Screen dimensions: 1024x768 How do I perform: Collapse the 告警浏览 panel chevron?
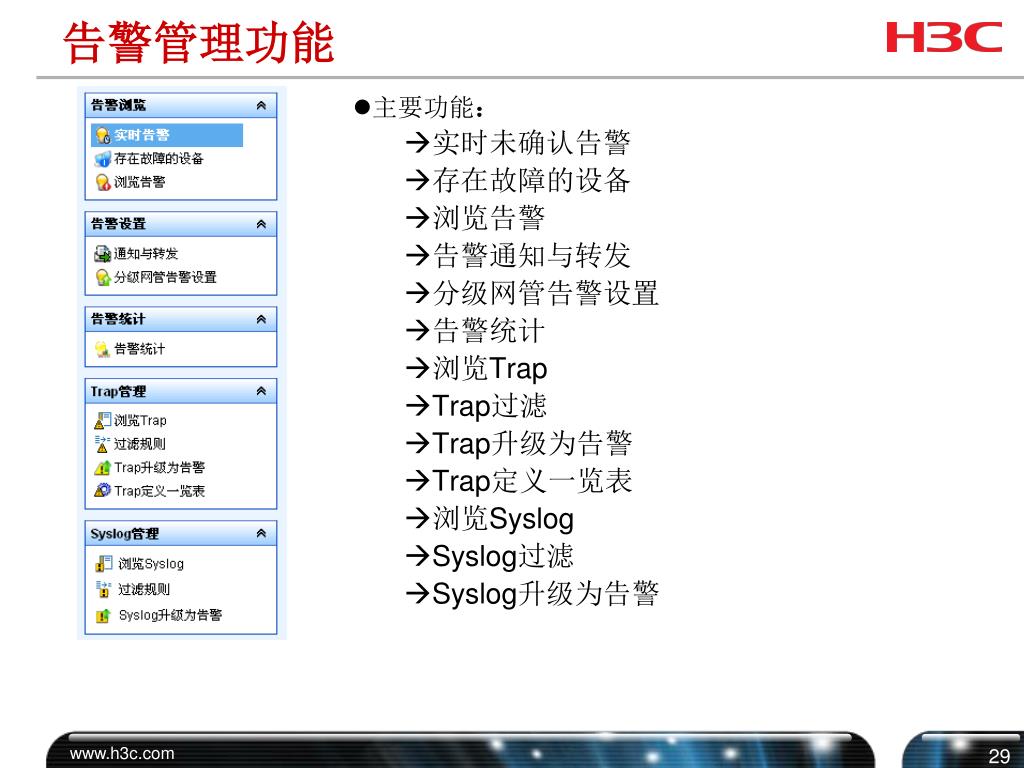261,105
